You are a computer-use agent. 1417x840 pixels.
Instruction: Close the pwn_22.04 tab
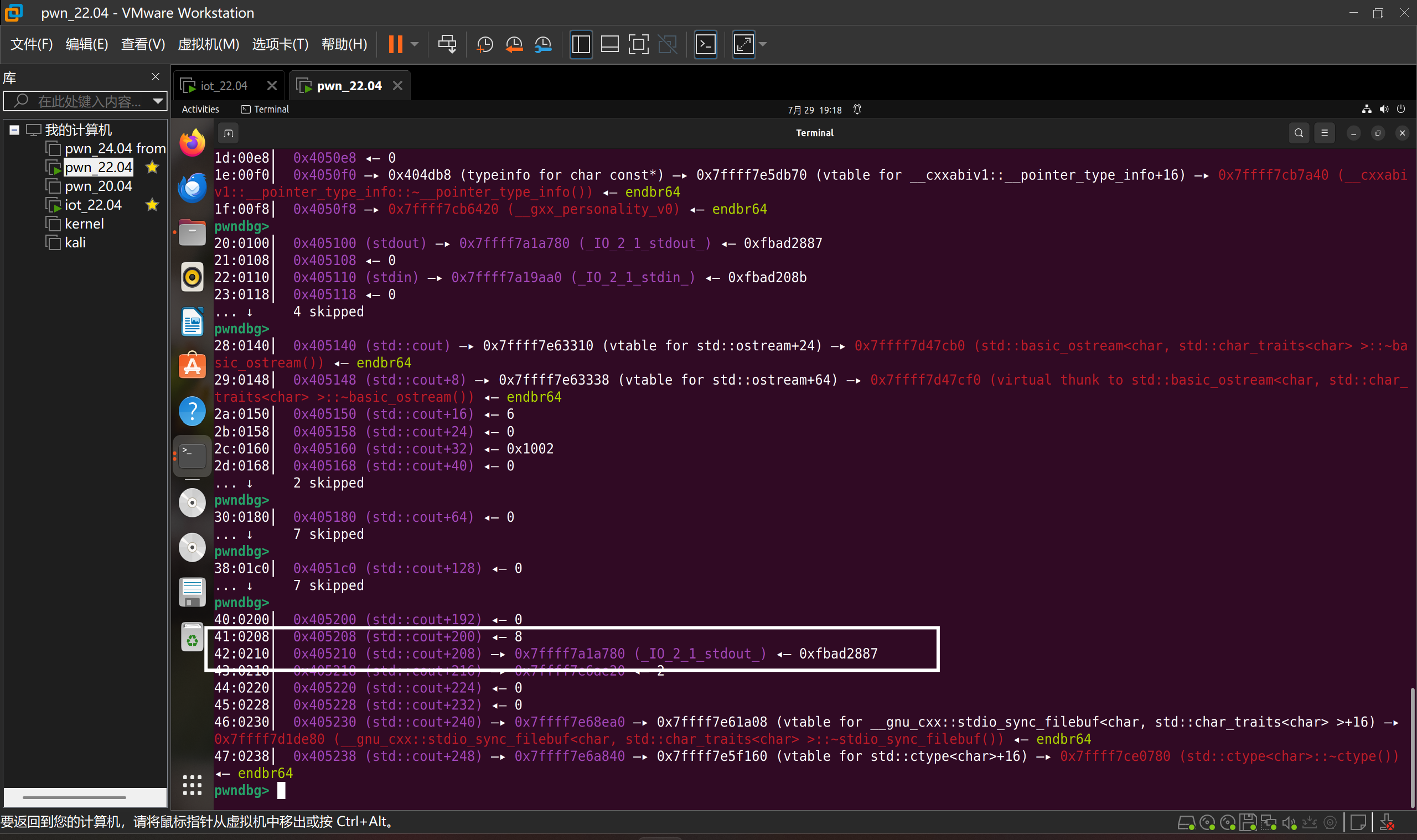click(x=397, y=86)
